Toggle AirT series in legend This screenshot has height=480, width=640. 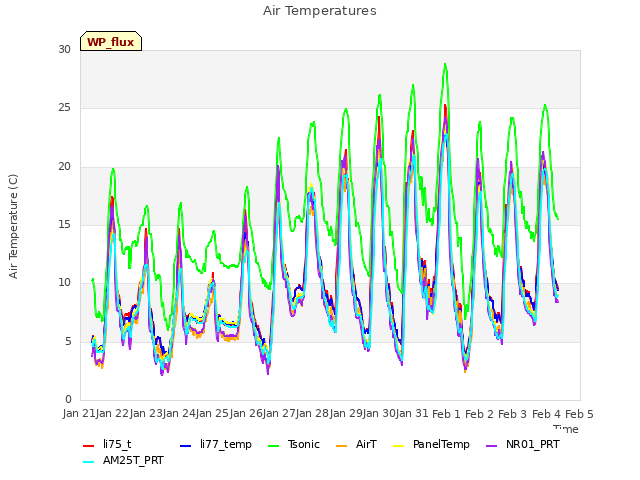[356, 444]
